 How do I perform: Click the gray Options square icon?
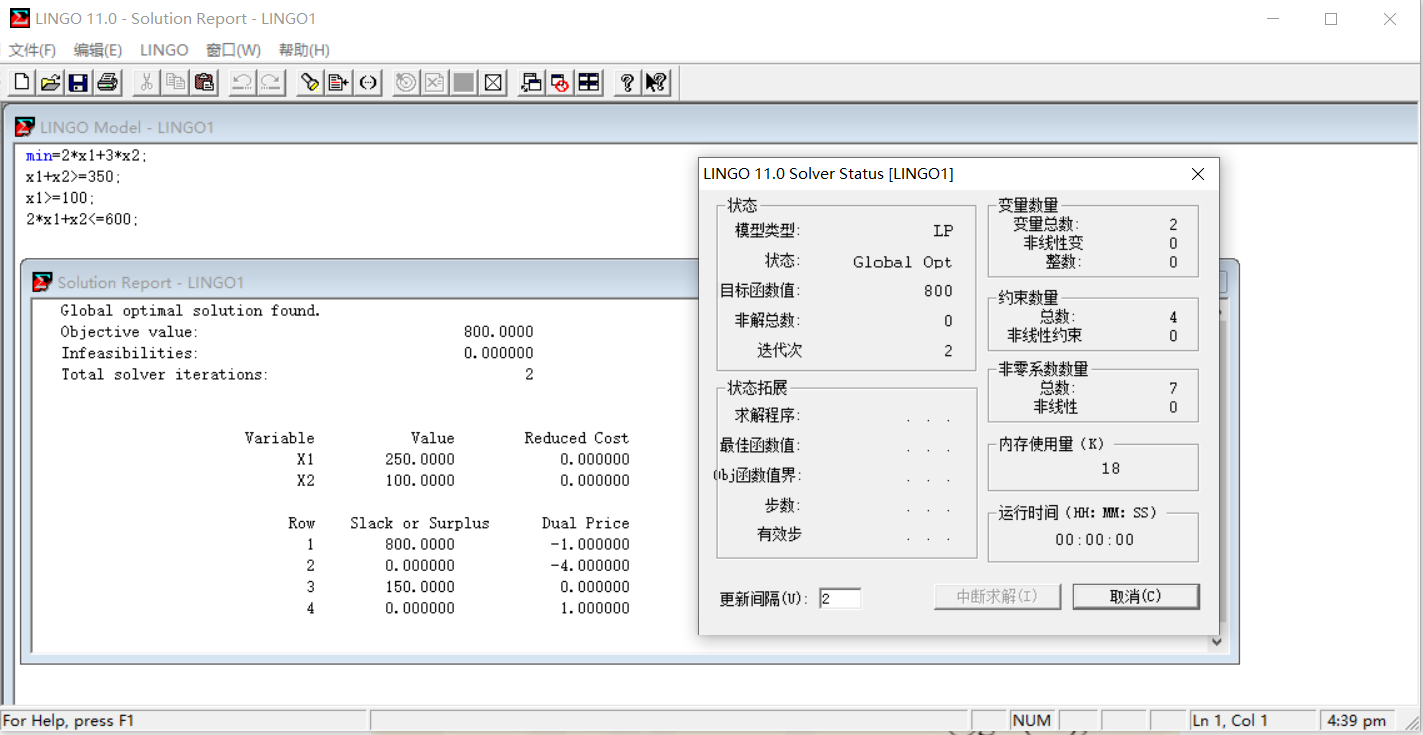(x=464, y=83)
